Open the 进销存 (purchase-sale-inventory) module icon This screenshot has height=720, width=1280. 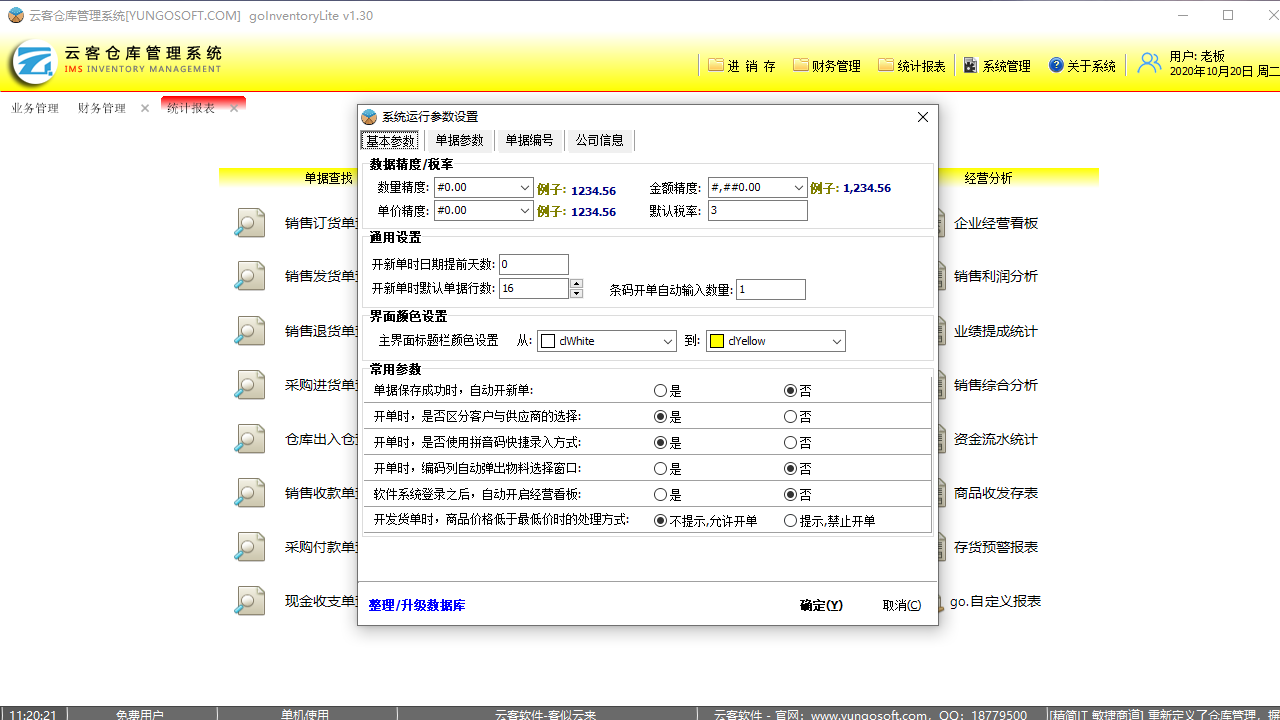[717, 63]
